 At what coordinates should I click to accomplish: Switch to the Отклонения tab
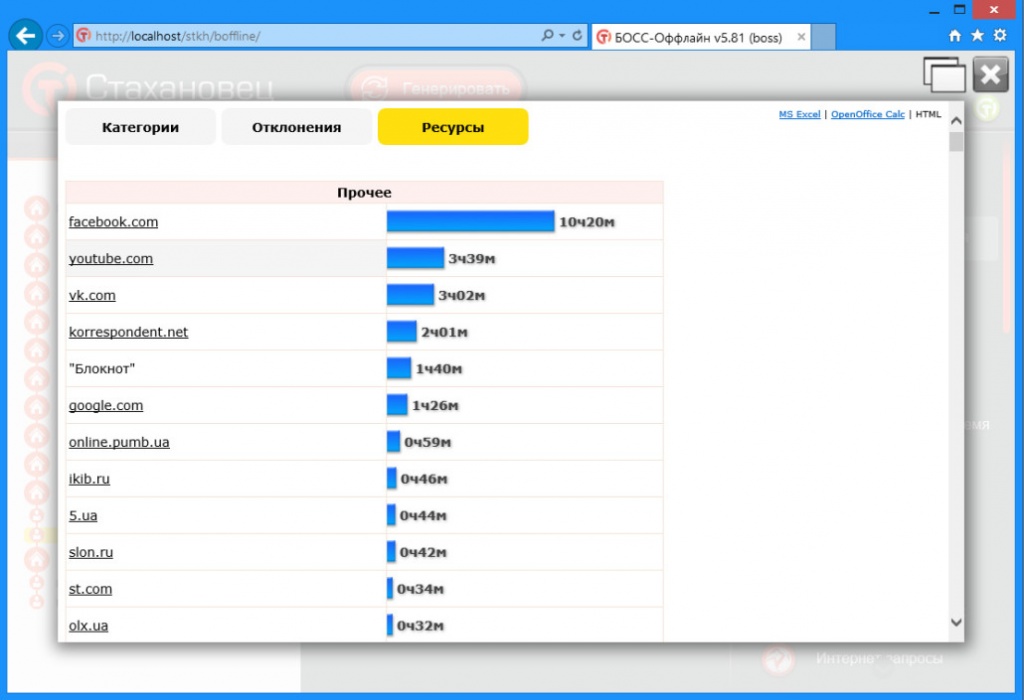point(296,127)
